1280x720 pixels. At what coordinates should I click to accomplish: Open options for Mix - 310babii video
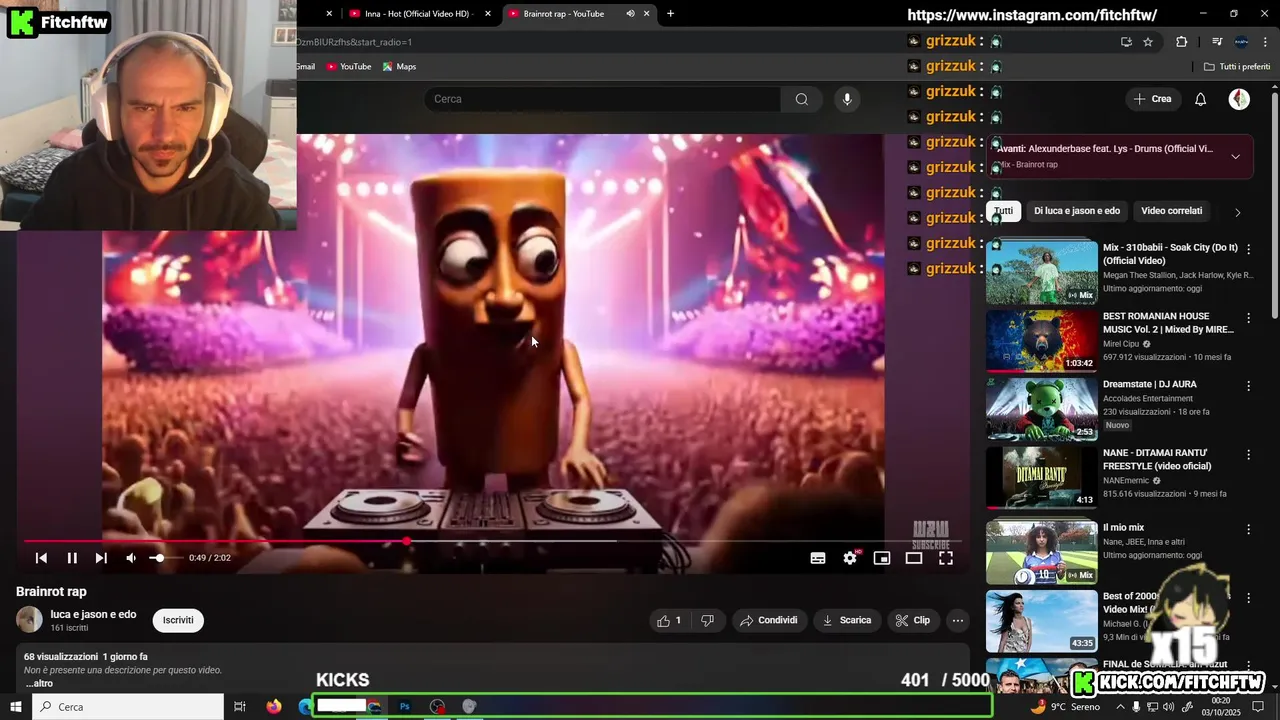click(1248, 249)
